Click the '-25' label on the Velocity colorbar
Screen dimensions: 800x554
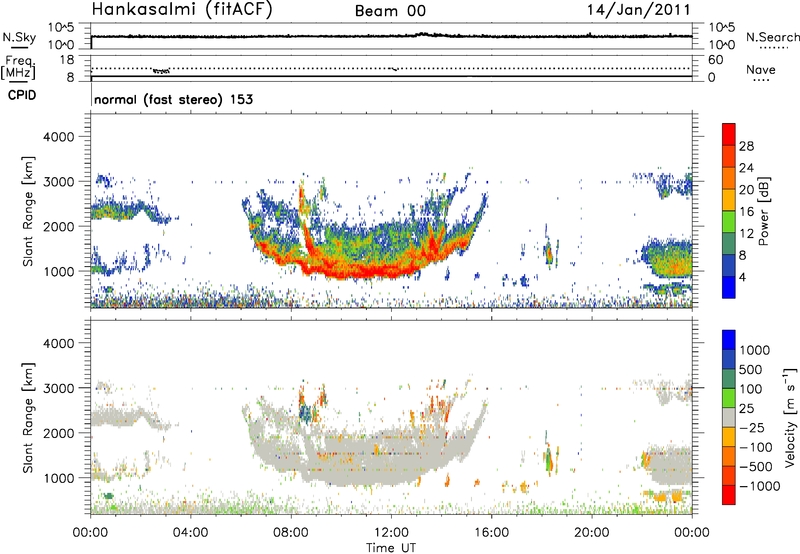[751, 427]
